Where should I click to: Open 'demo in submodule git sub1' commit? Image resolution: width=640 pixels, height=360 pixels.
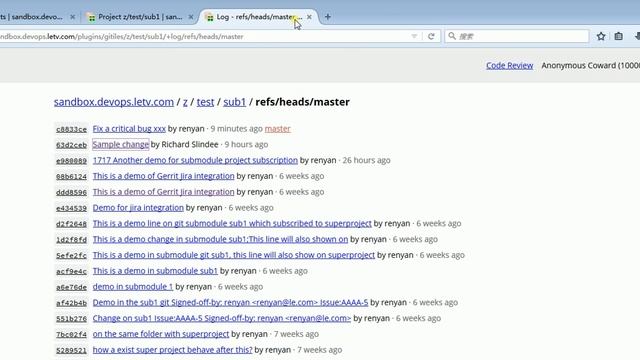coord(233,255)
